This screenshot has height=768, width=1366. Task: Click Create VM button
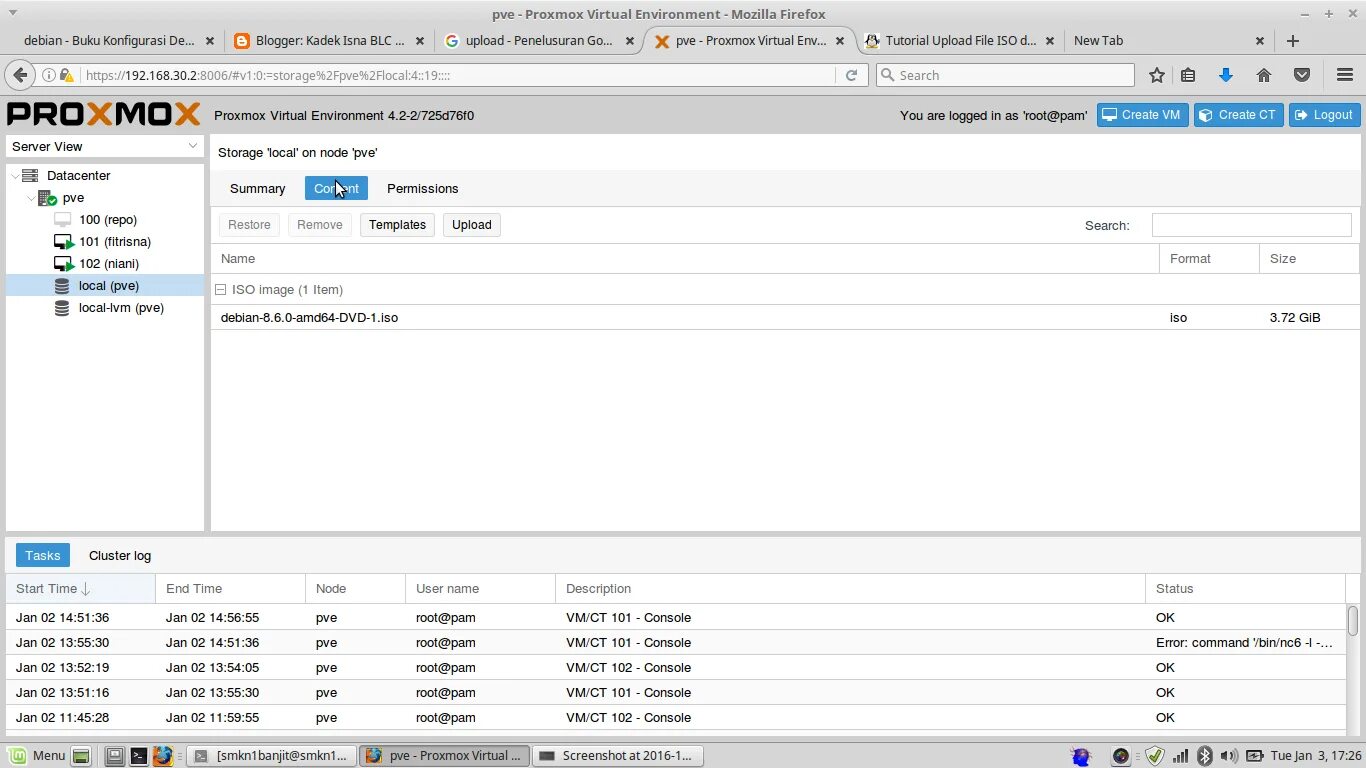click(x=1142, y=115)
